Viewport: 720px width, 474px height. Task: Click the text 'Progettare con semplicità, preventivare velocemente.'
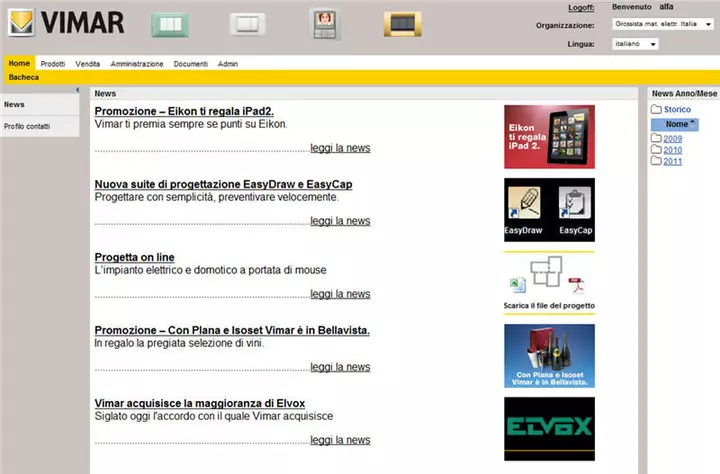pyautogui.click(x=216, y=197)
